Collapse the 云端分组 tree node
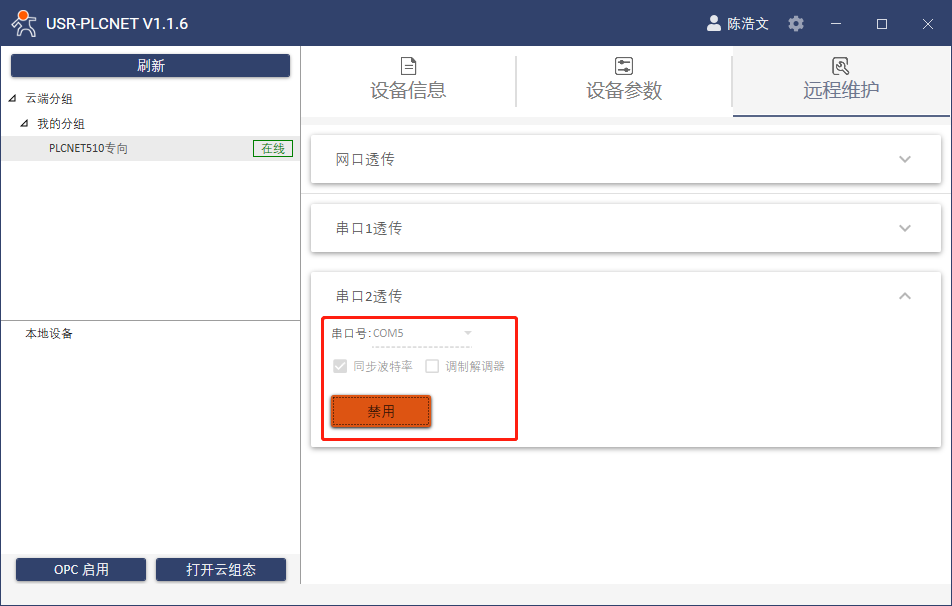Screen dimensions: 952x606 [x=12, y=99]
